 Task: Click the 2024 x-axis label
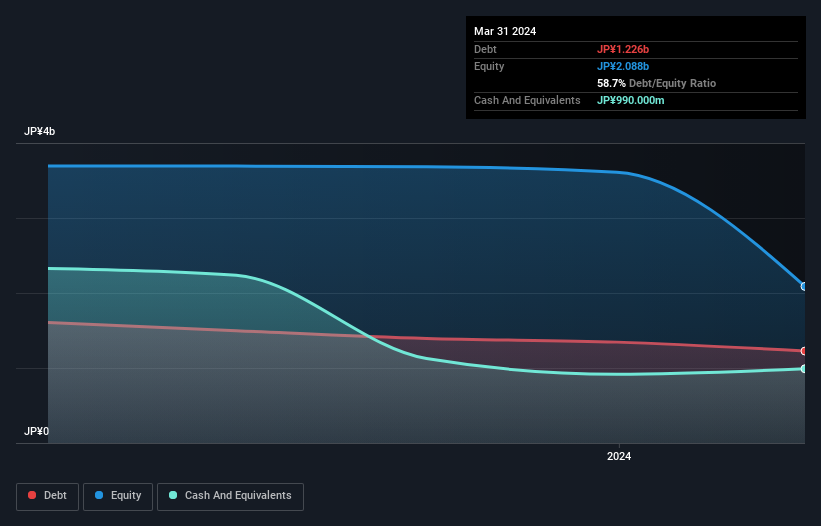click(619, 456)
